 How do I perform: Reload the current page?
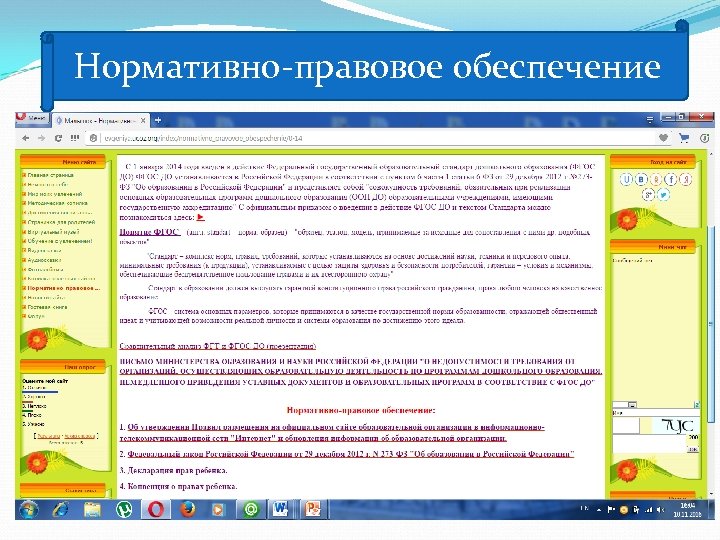click(58, 138)
